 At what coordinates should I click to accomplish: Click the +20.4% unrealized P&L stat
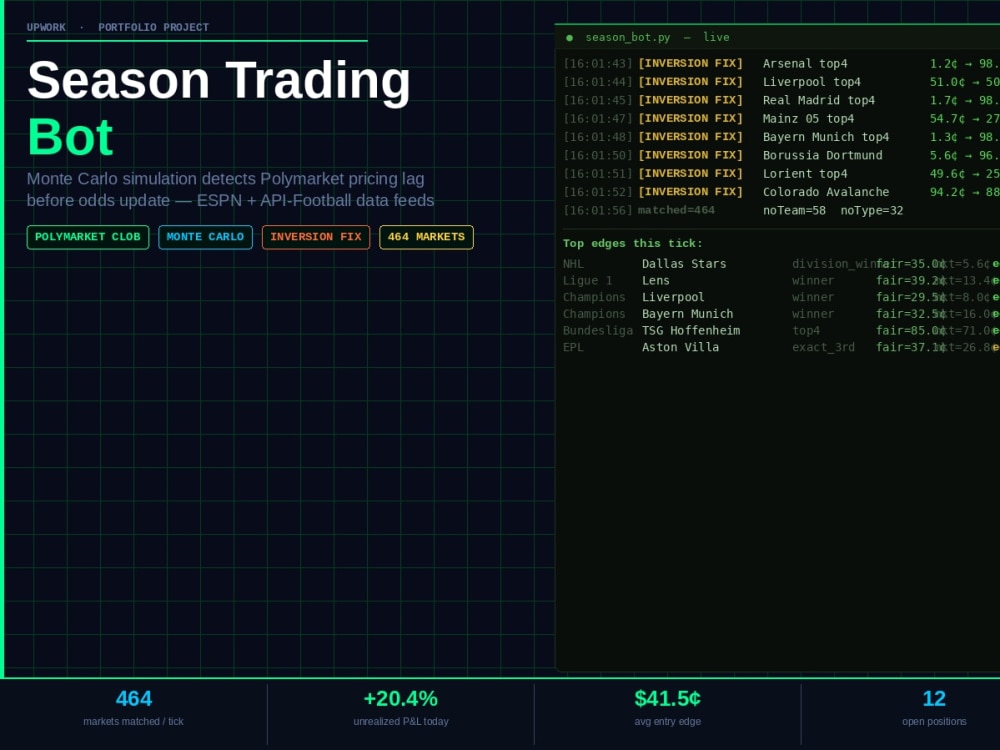point(401,699)
